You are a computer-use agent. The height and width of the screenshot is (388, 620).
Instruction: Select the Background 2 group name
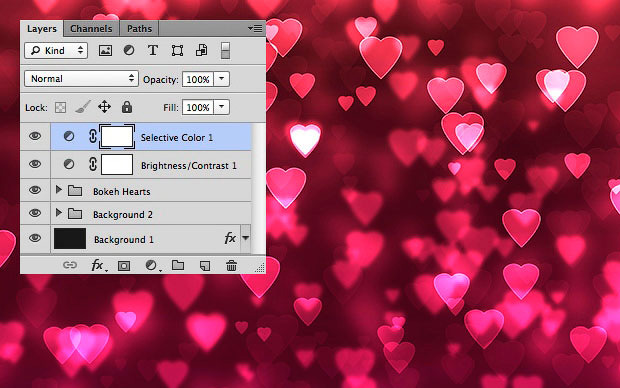(123, 215)
